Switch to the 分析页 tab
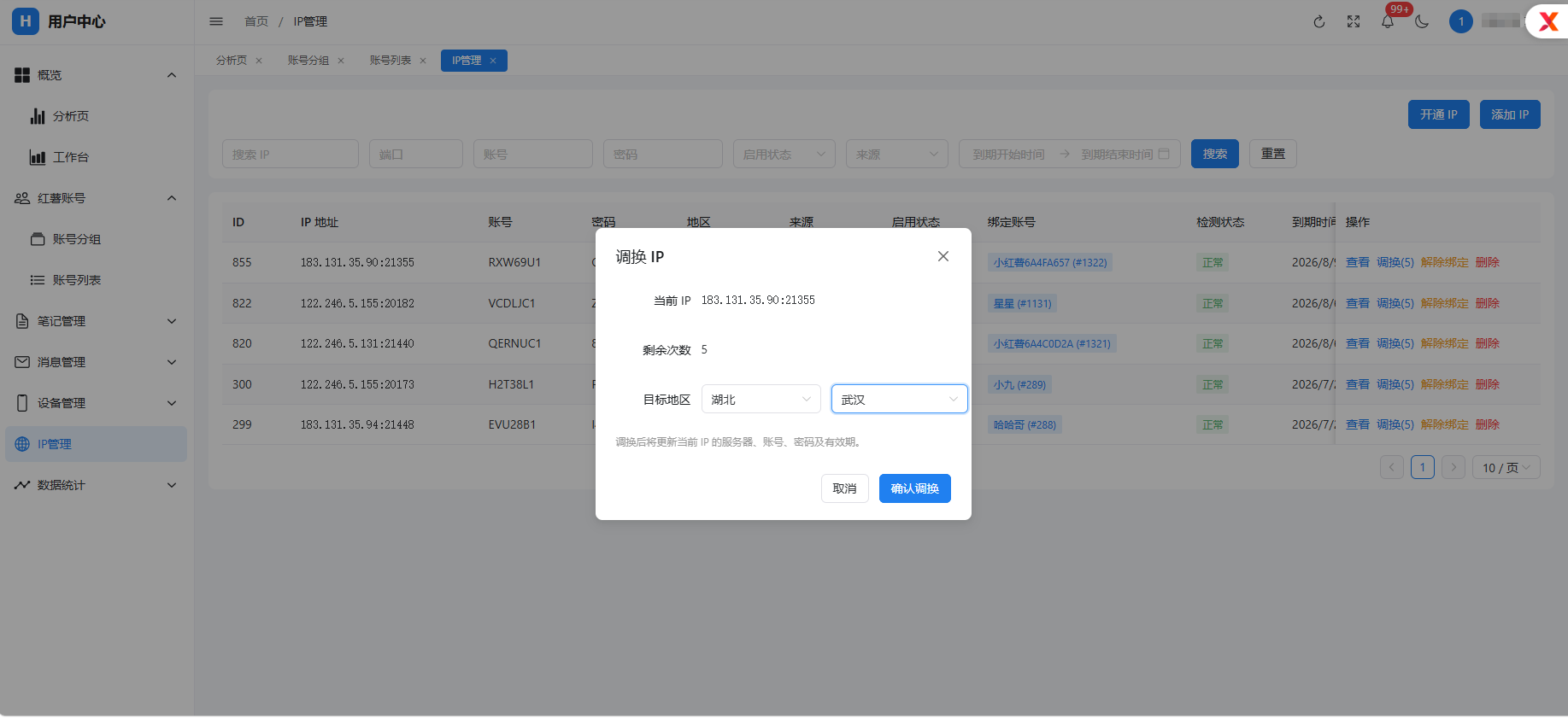This screenshot has height=719, width=1568. 232,61
